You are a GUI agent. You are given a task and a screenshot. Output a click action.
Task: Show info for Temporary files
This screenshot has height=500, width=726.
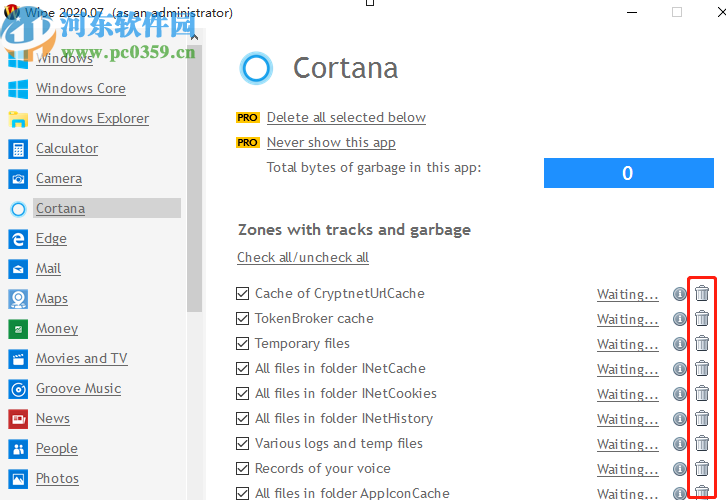point(679,344)
